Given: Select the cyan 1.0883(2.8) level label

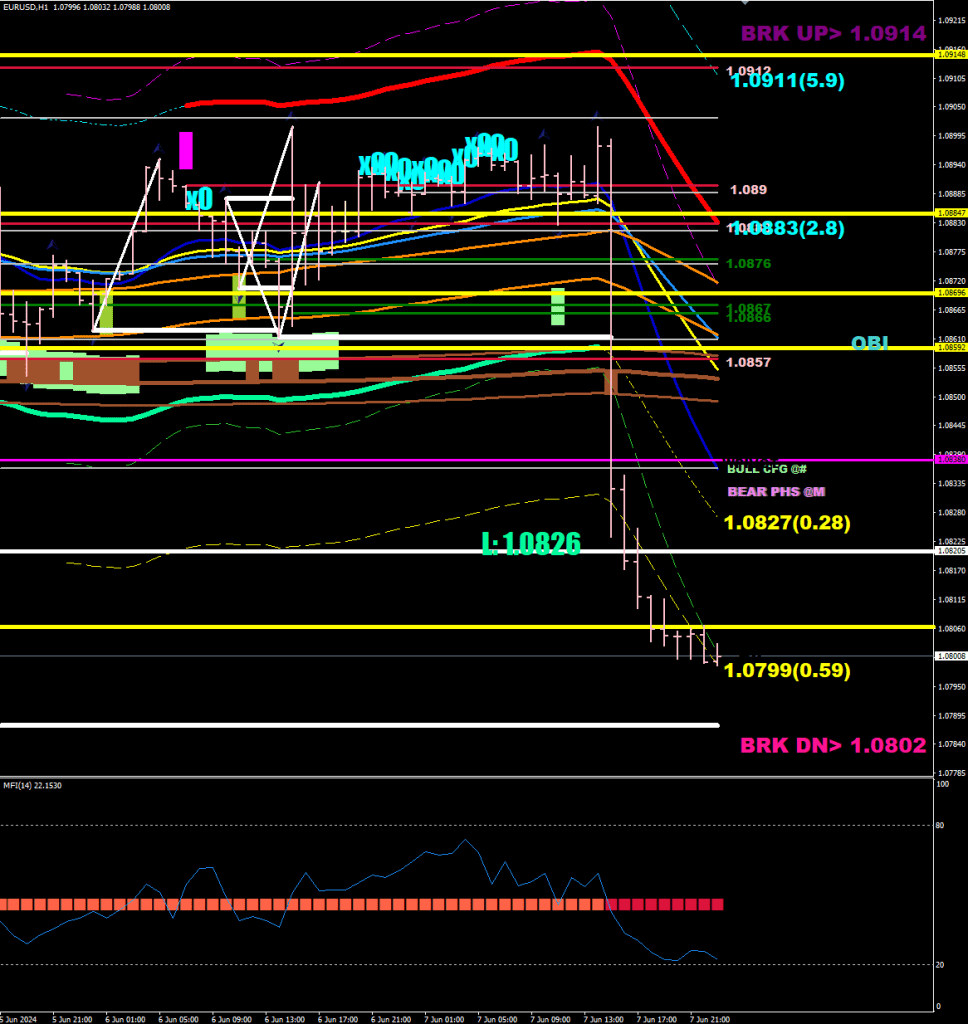Looking at the screenshot, I should [787, 229].
